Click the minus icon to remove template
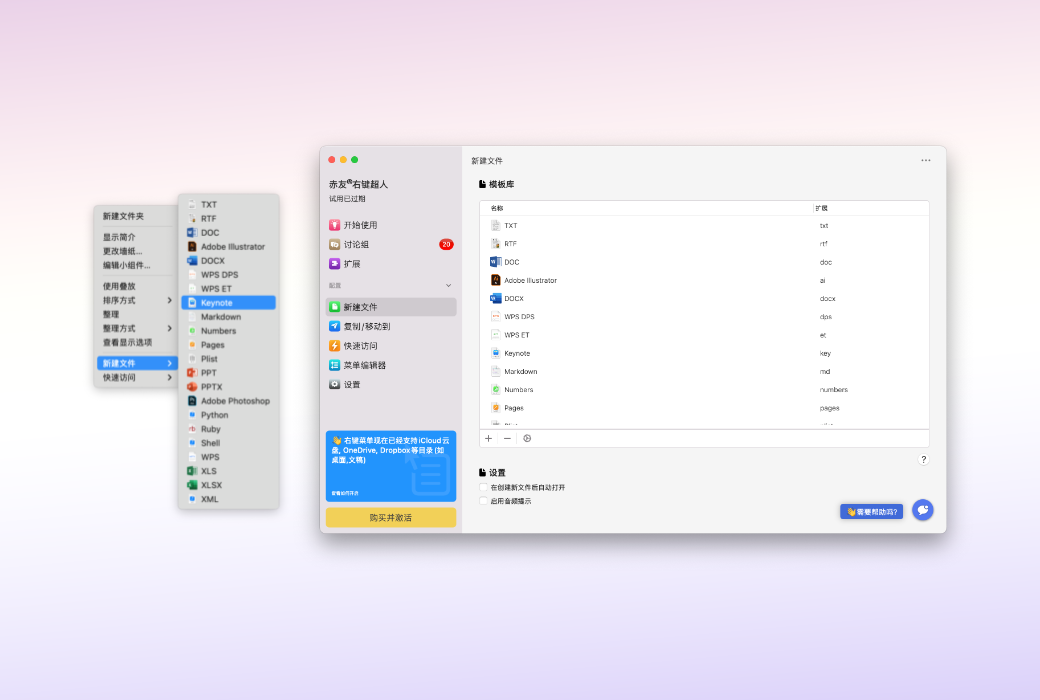This screenshot has height=700, width=1040. [x=507, y=438]
